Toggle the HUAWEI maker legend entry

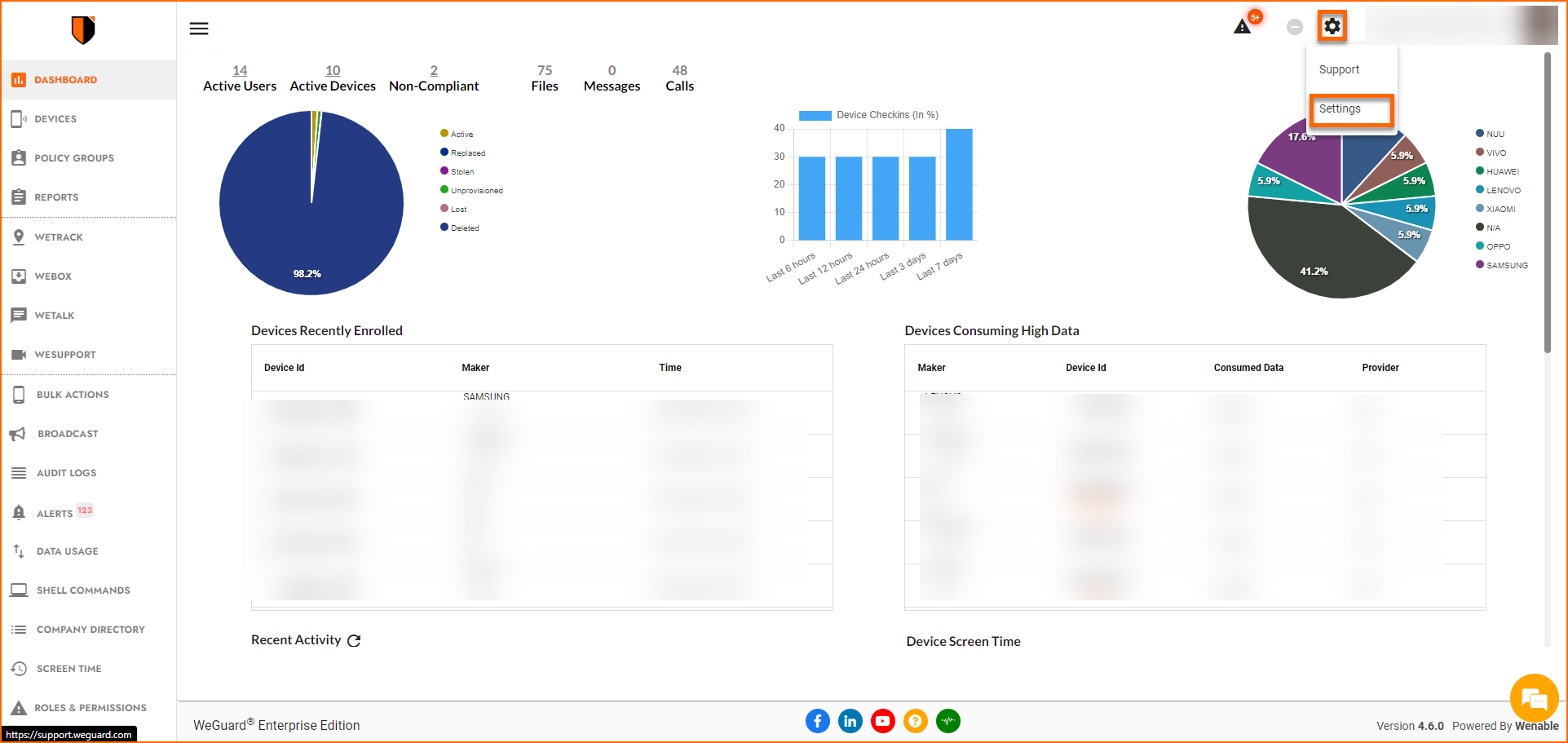coord(1498,171)
